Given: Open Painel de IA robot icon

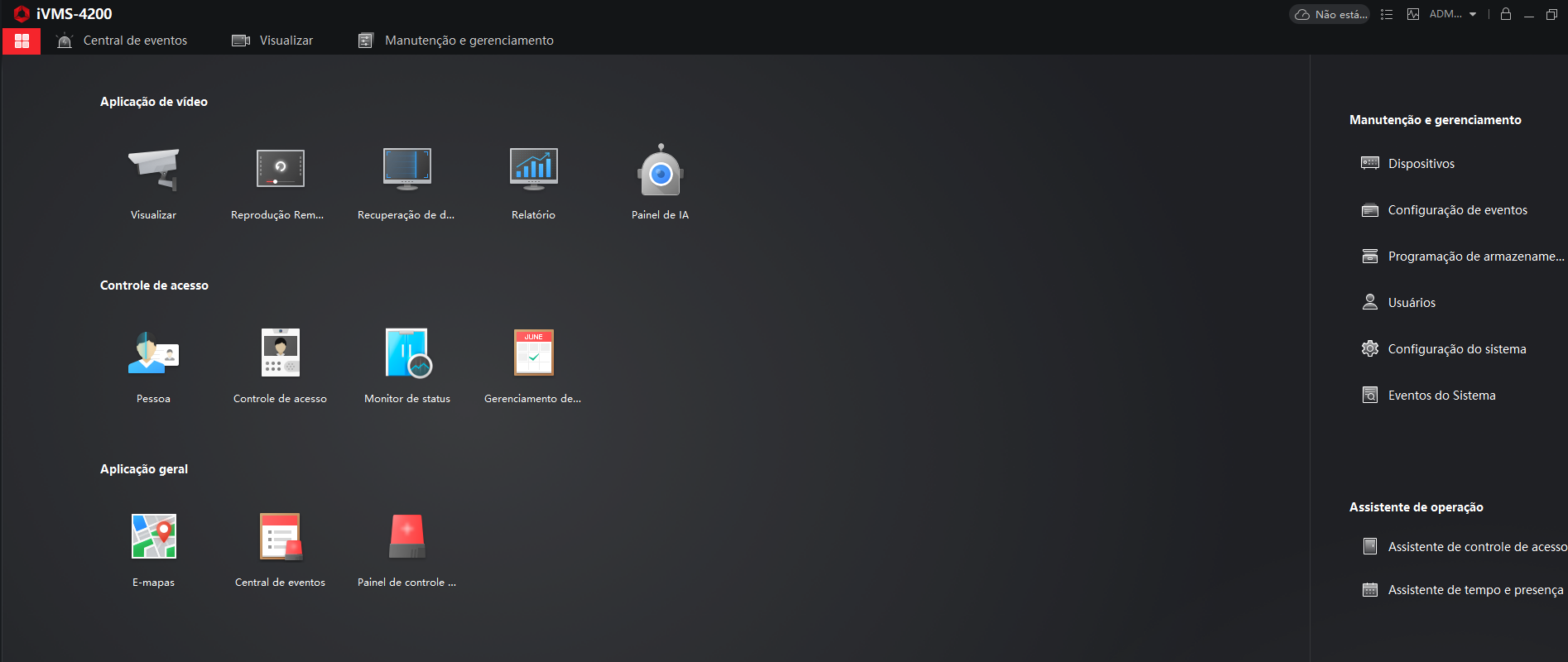Looking at the screenshot, I should [x=660, y=170].
